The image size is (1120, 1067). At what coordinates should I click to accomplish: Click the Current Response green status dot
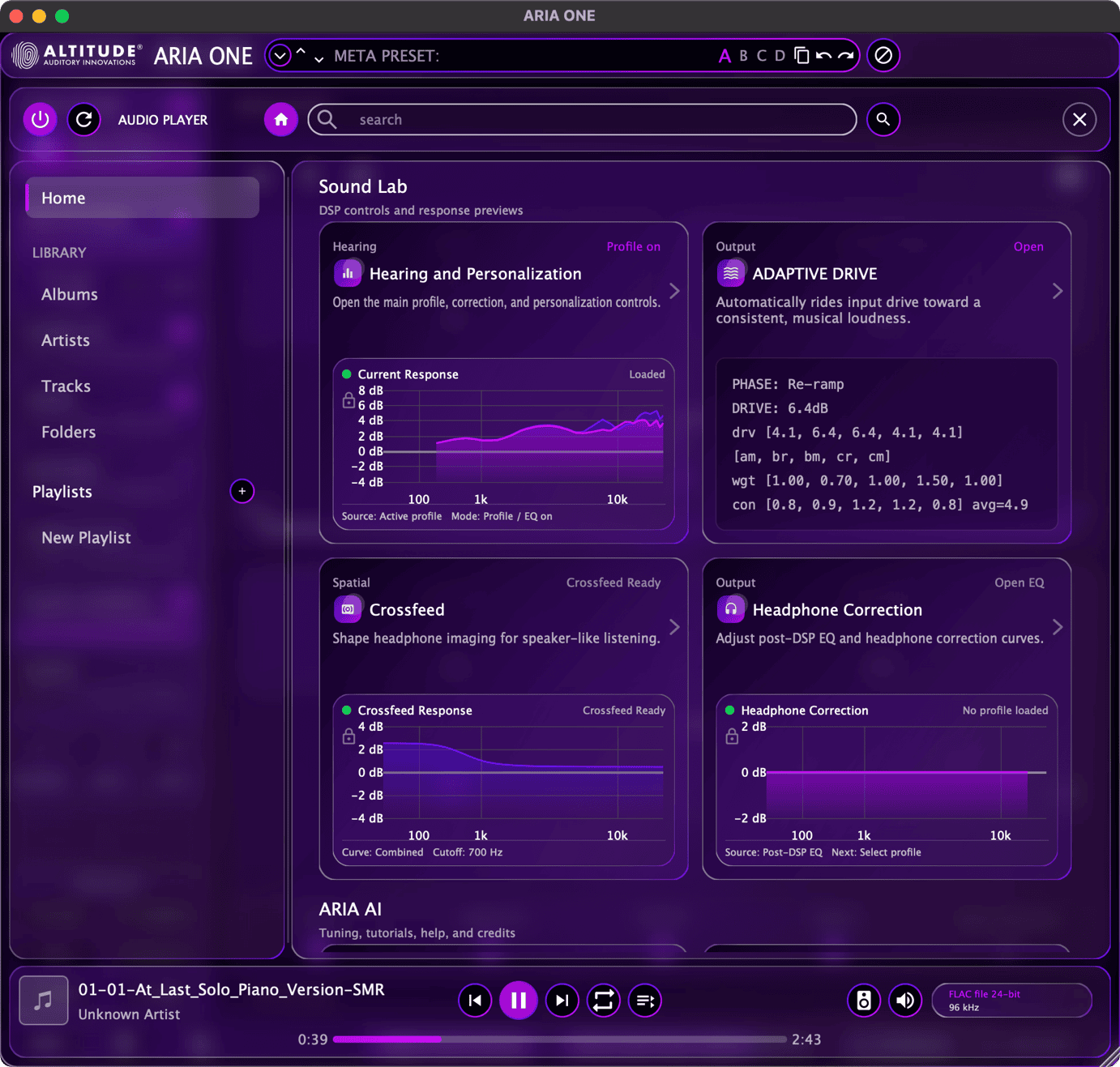(347, 374)
